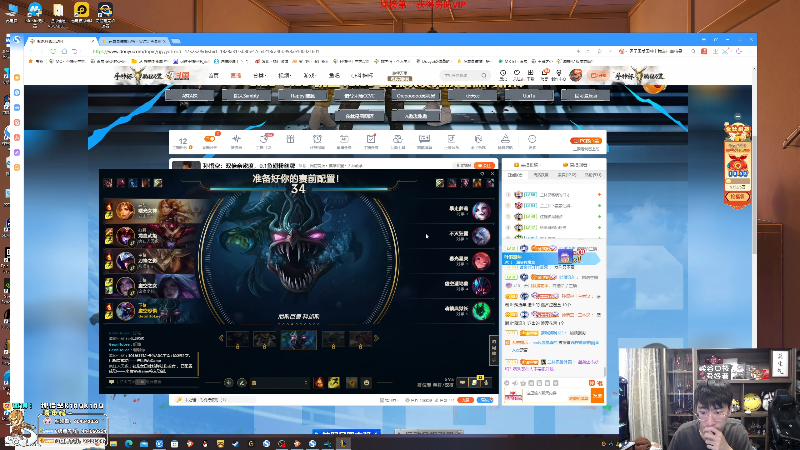
Task: Expand the fourth nav item dropdown on Huya header
Action: pyautogui.click(x=285, y=76)
